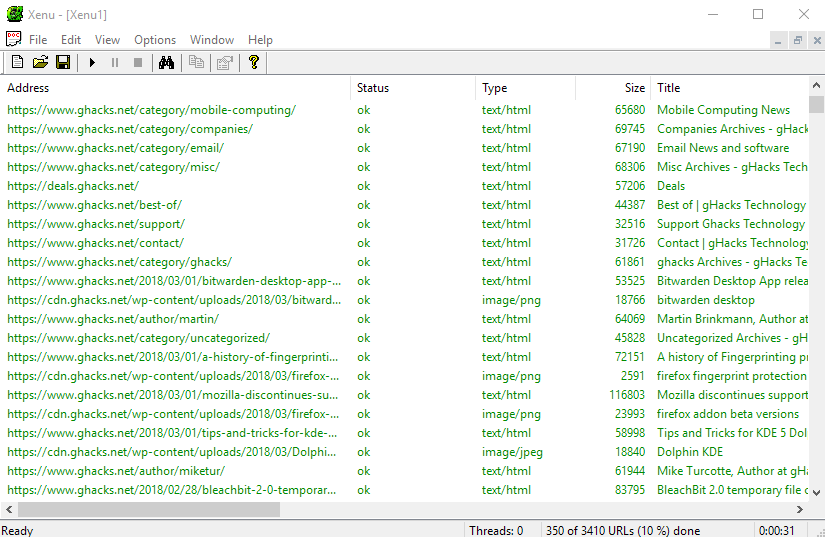Screen dimensions: 825x537
Task: Open the Edit menu
Action: (71, 40)
